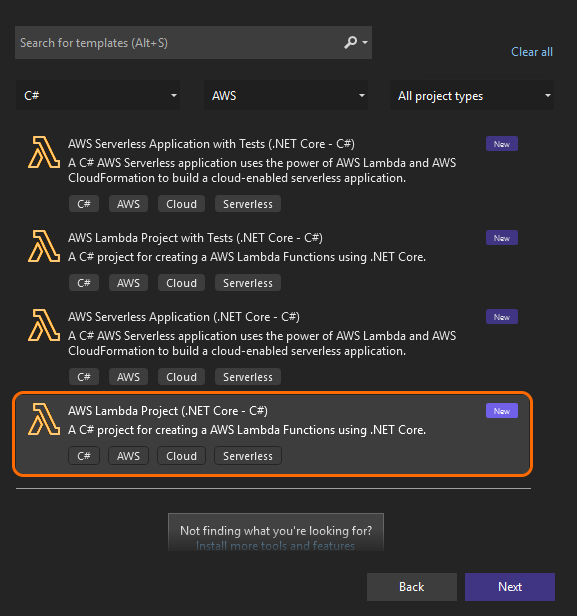577x616 pixels.
Task: Open Install more tools and features link
Action: tap(275, 545)
